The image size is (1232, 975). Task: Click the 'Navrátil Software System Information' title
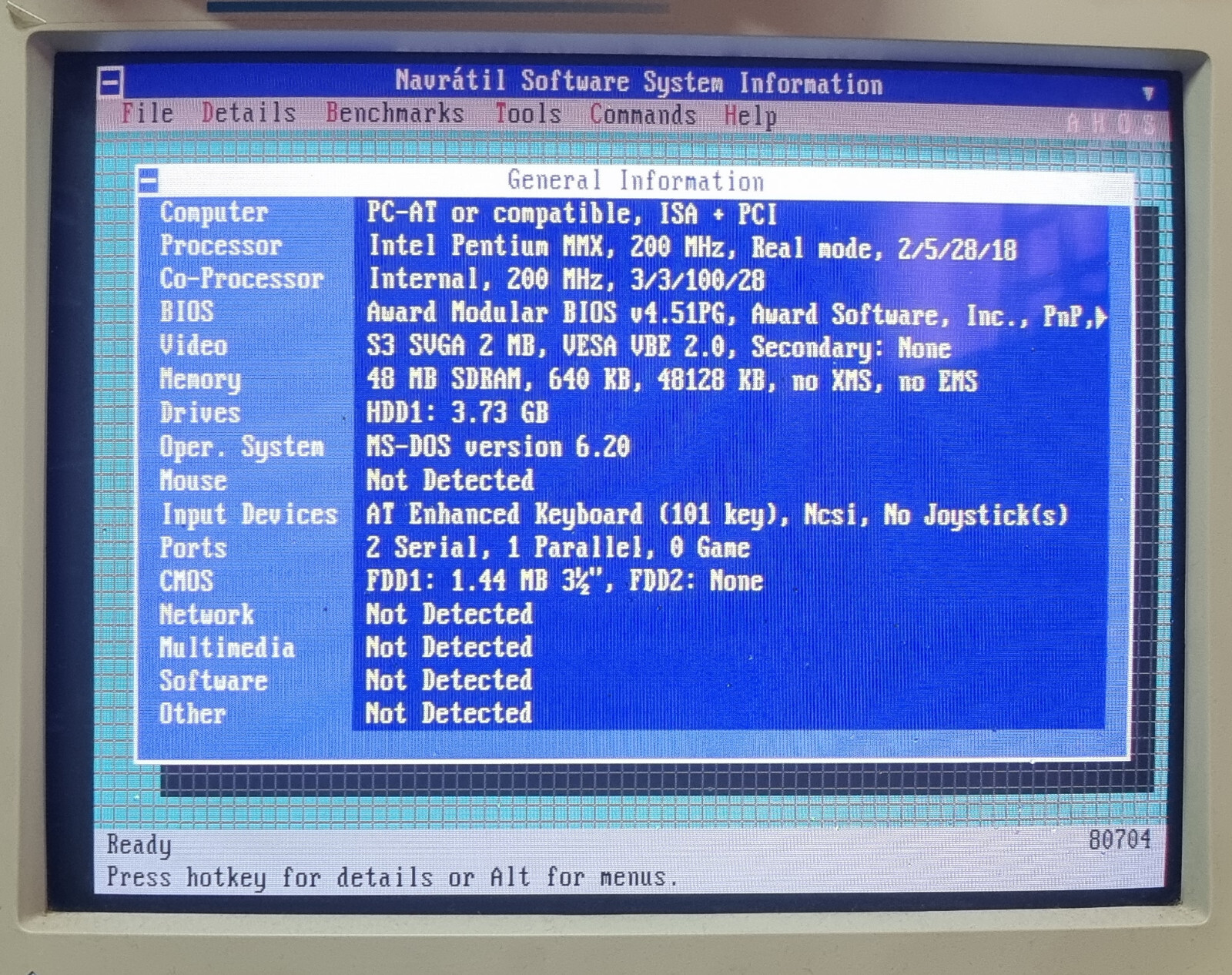pos(639,82)
